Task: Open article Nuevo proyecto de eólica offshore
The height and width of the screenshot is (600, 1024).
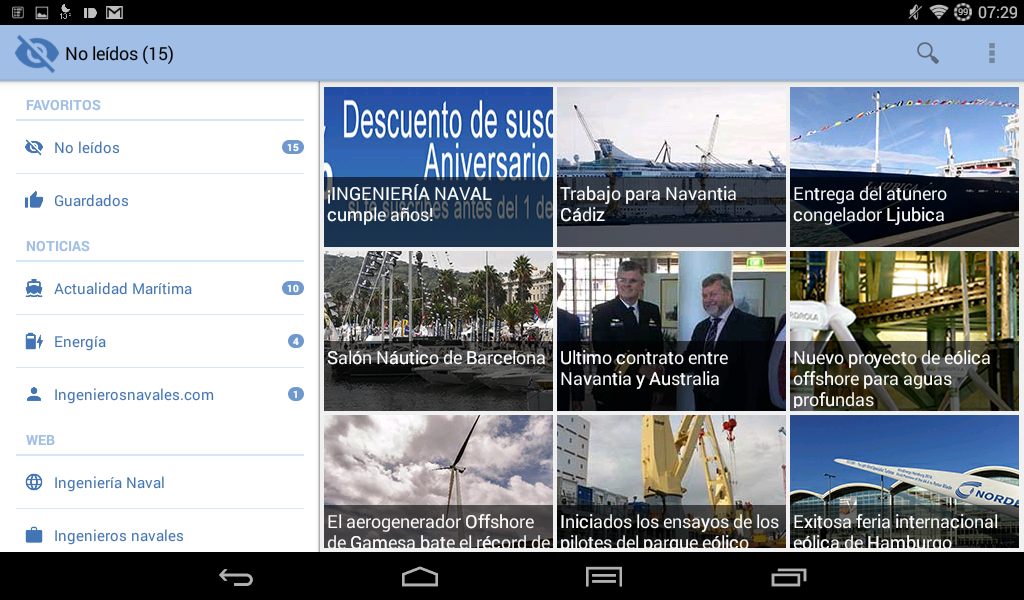Action: [x=904, y=331]
